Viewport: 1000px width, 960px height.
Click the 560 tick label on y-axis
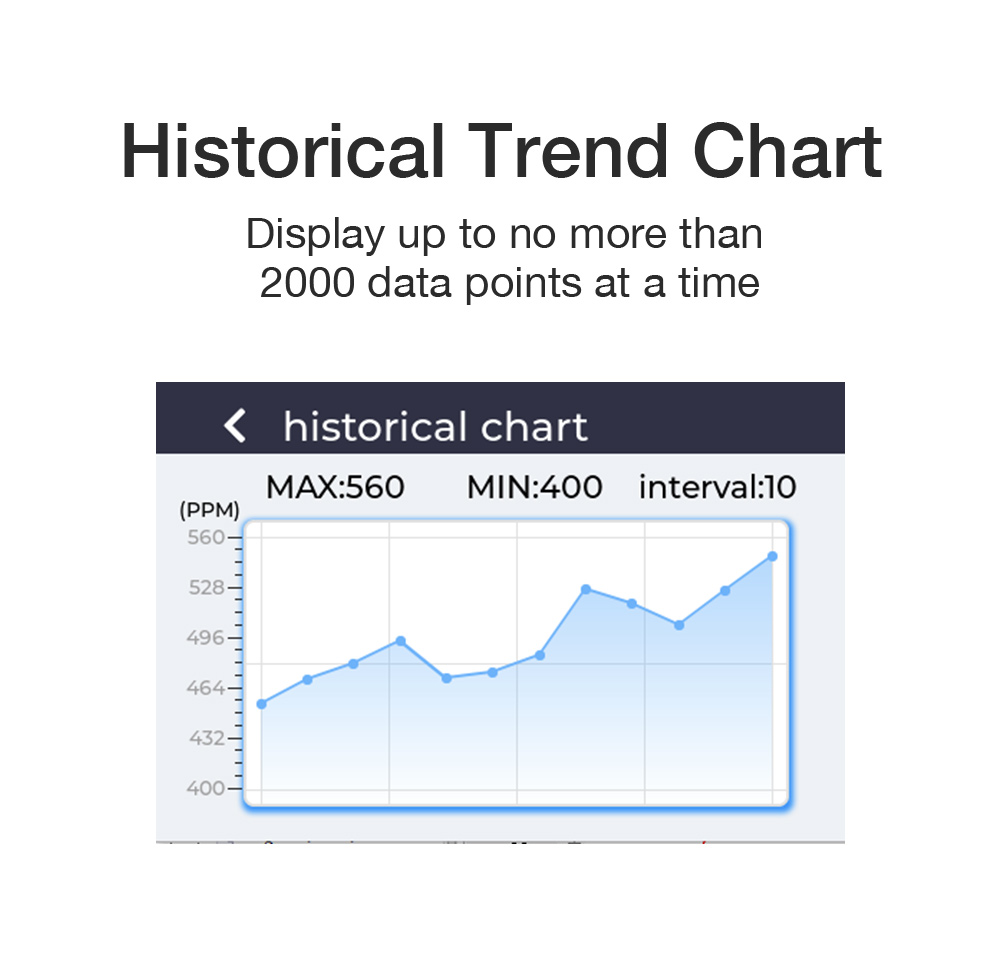click(206, 537)
